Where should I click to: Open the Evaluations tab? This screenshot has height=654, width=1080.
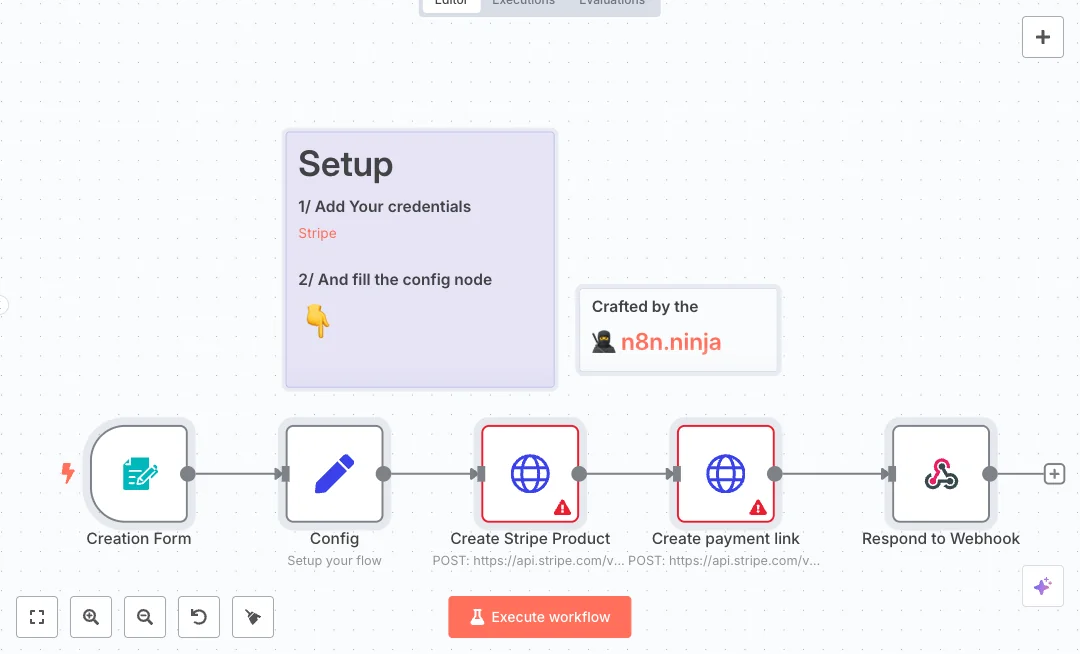pyautogui.click(x=612, y=3)
